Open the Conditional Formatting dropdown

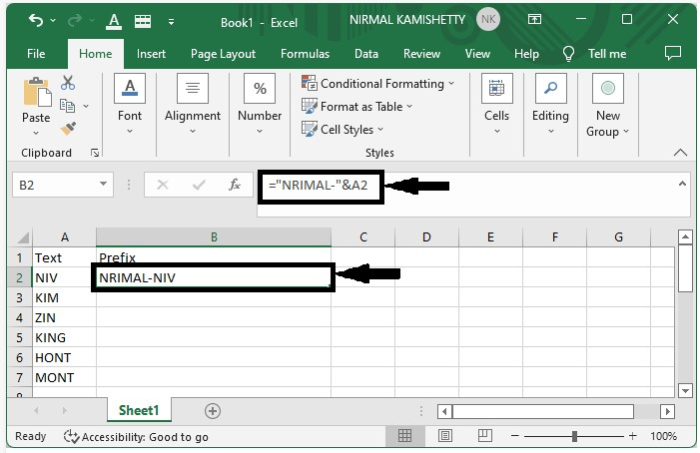[x=378, y=84]
